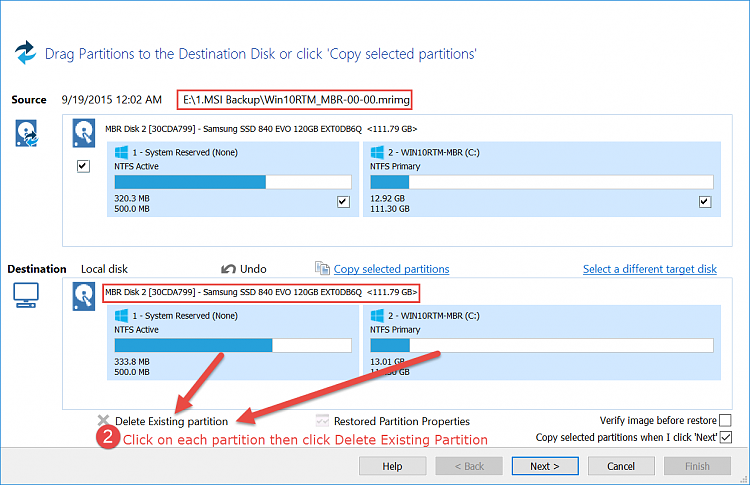Open Restored Partition Properties
This screenshot has width=750, height=485.
[x=402, y=421]
